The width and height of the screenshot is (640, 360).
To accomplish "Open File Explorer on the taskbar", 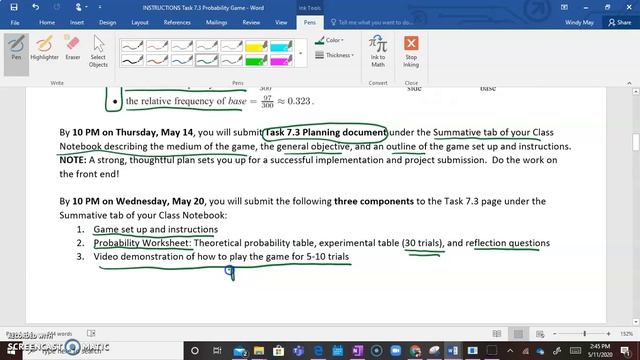I will 259,351.
